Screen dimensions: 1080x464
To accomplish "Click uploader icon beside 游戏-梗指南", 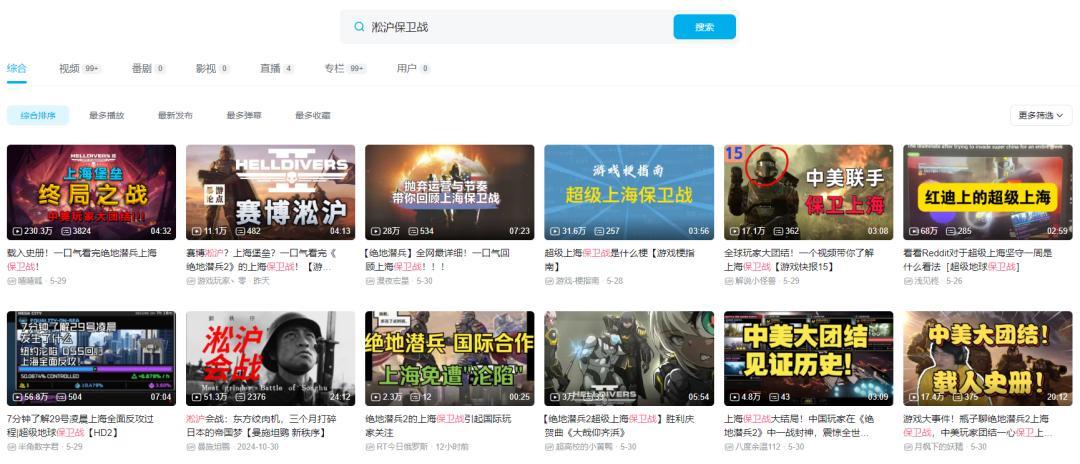I will [549, 281].
